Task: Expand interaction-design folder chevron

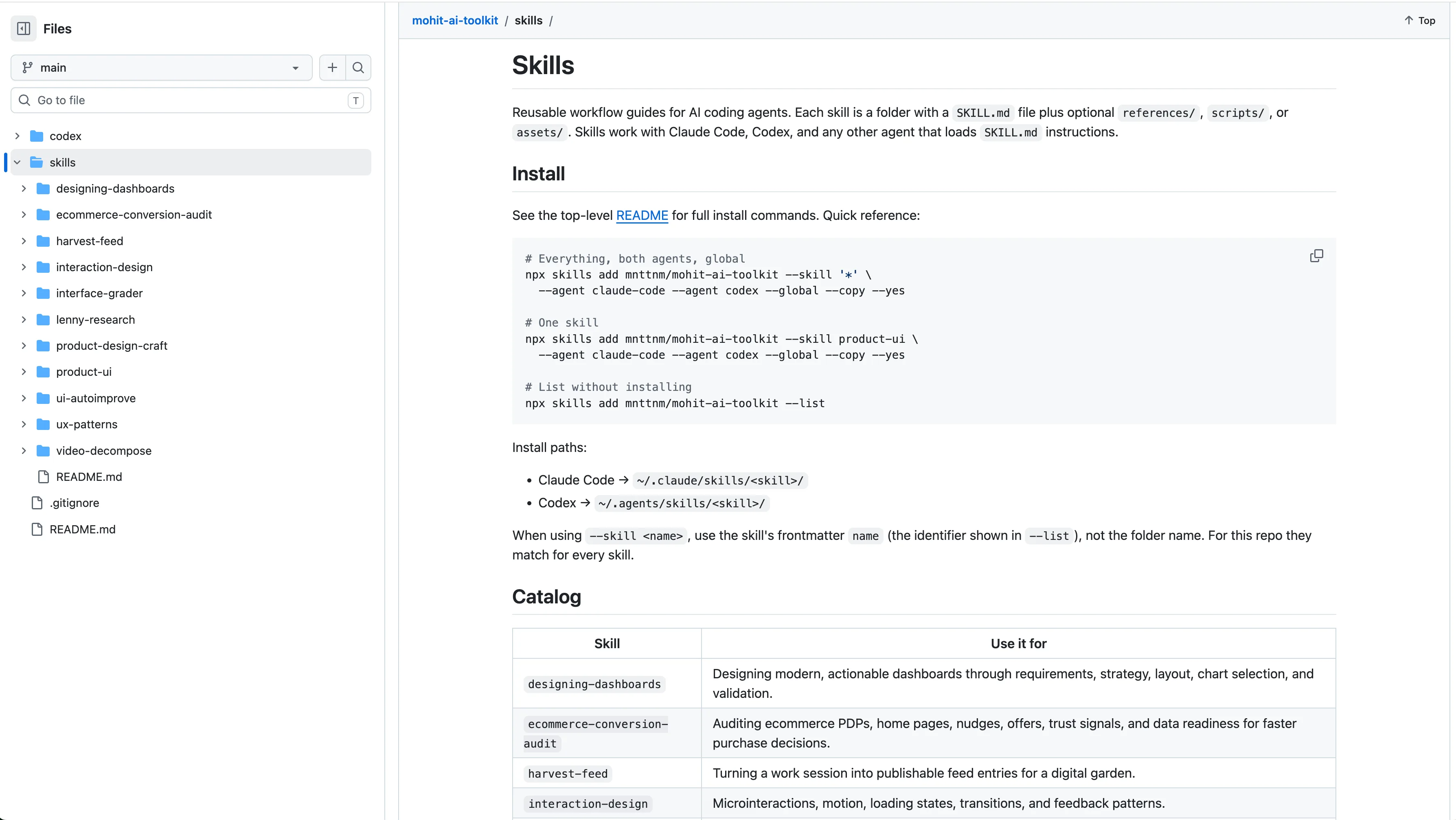Action: point(24,267)
